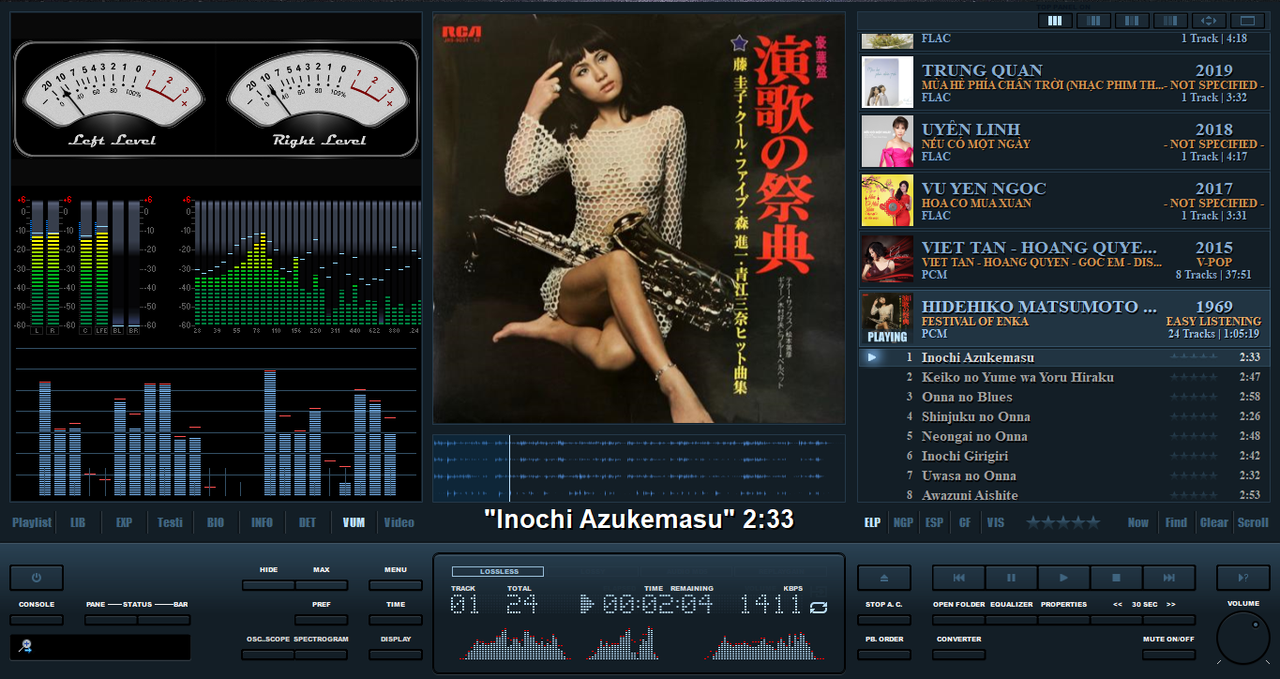Toggle the OSC.SCOPE button

coord(268,655)
